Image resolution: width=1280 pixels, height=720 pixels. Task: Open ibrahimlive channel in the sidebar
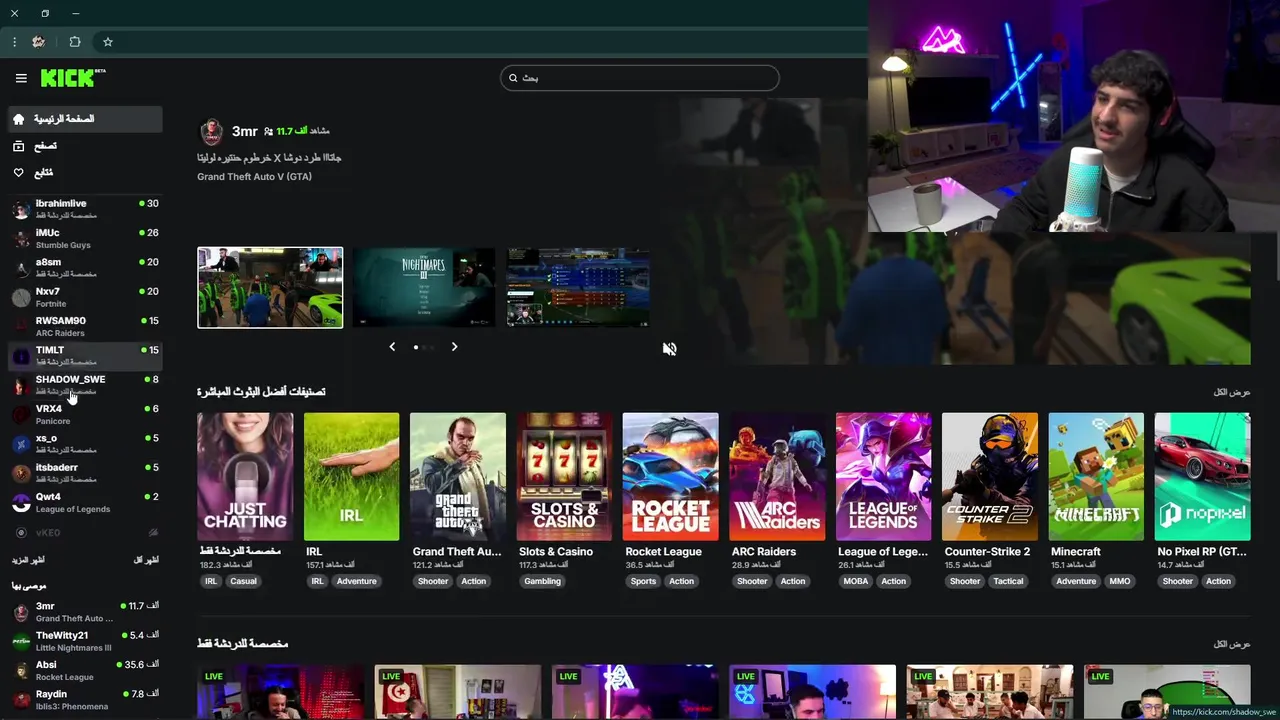(x=85, y=209)
